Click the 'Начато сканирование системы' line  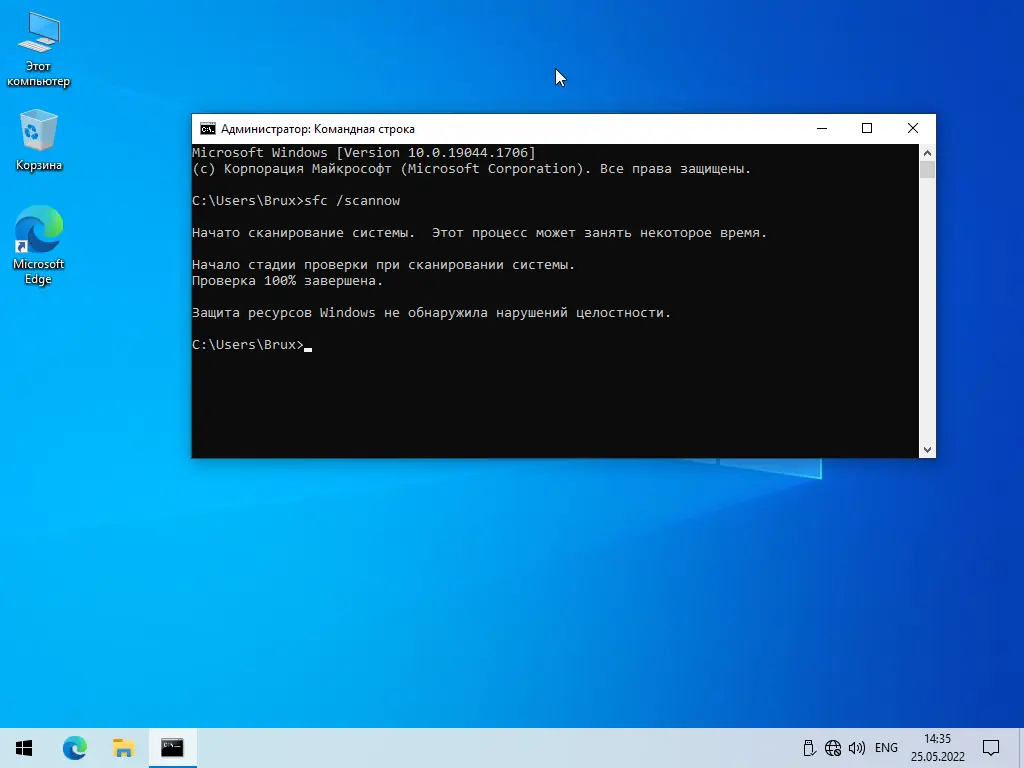479,232
